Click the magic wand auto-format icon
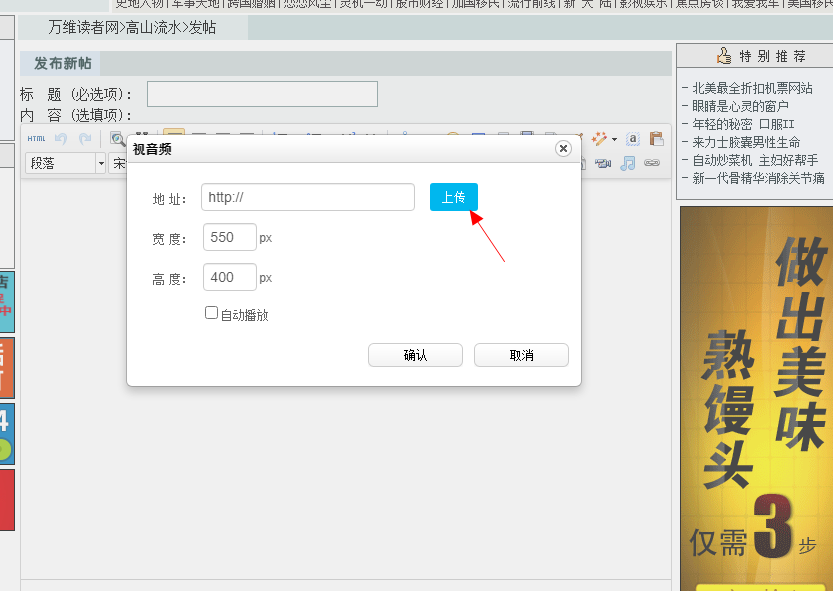The height and width of the screenshot is (591, 833). click(x=600, y=139)
